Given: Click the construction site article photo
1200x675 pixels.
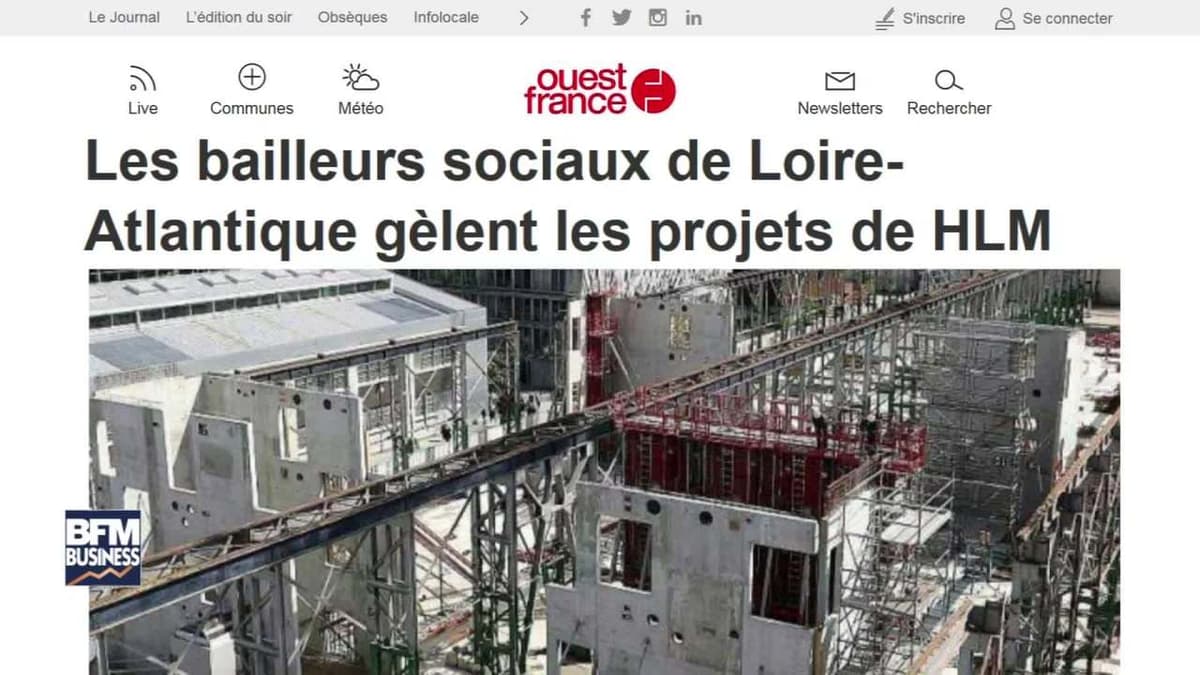Looking at the screenshot, I should [604, 472].
